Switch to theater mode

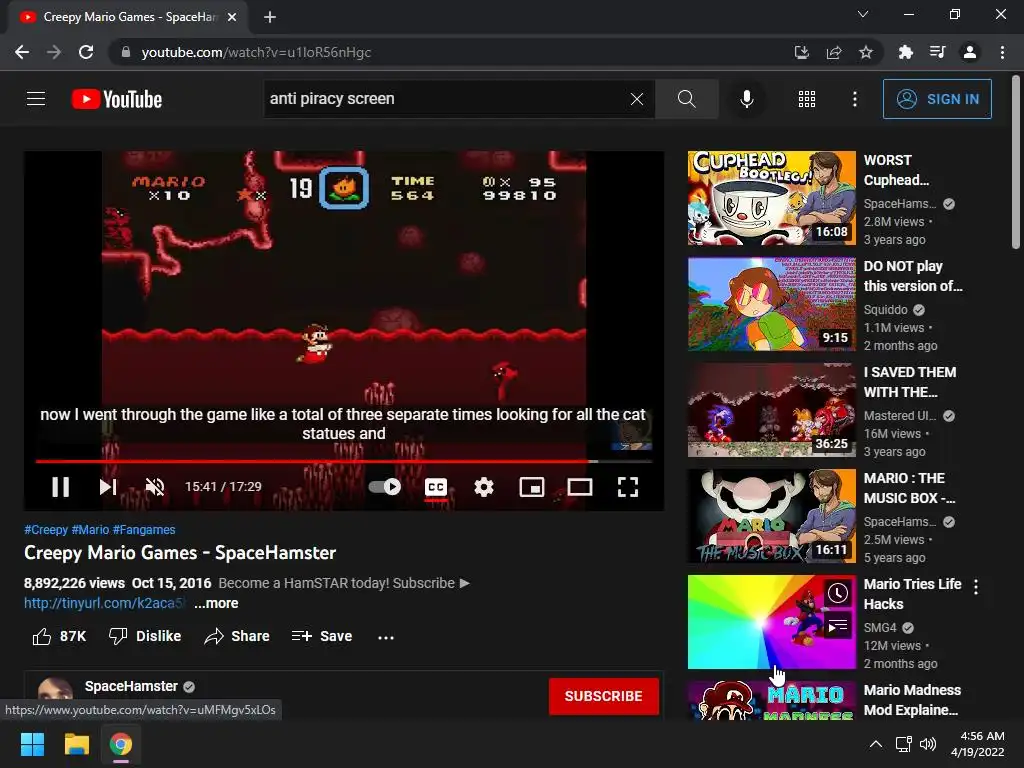(580, 487)
